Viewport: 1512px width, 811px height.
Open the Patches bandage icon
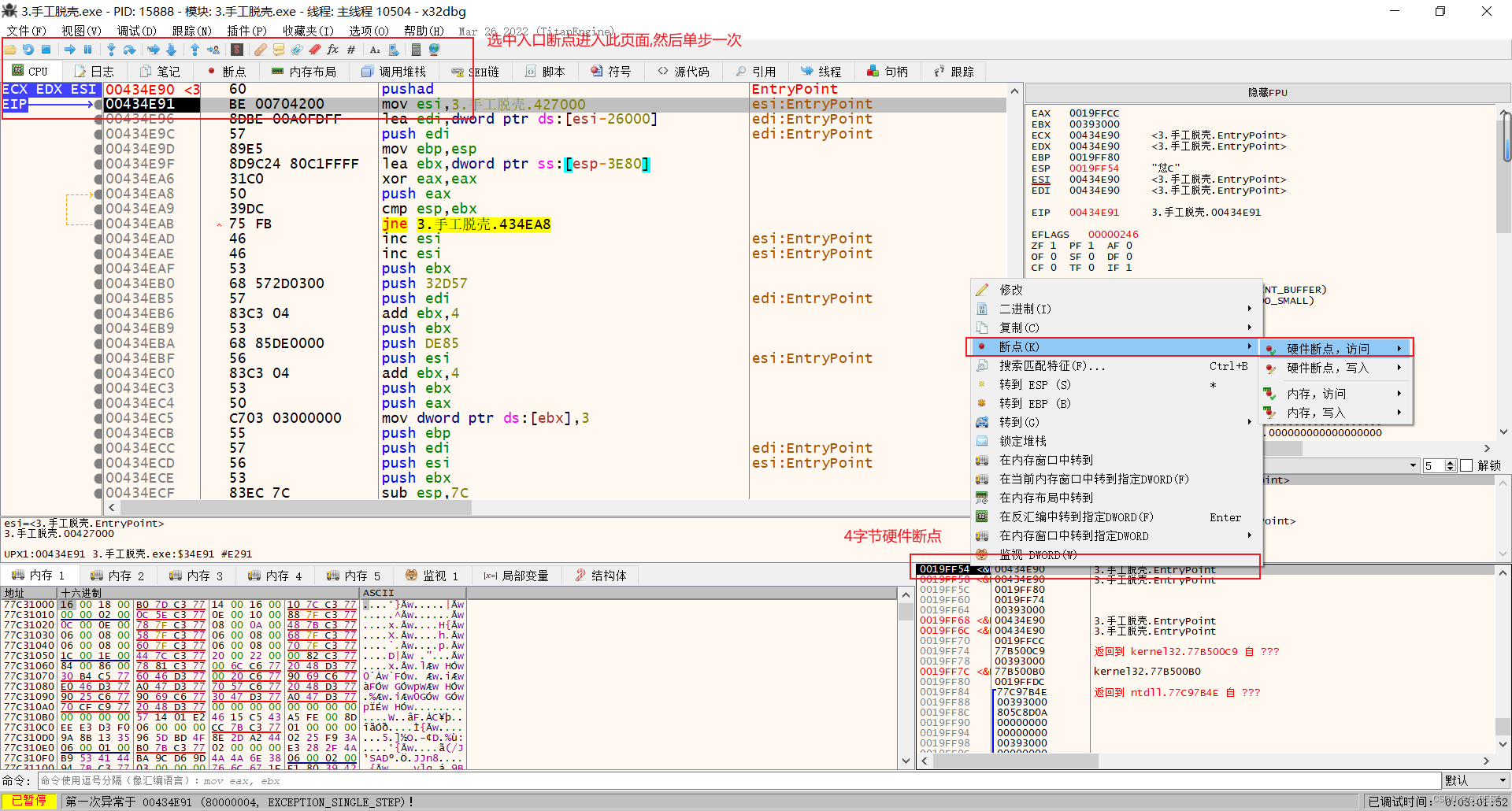(x=261, y=50)
